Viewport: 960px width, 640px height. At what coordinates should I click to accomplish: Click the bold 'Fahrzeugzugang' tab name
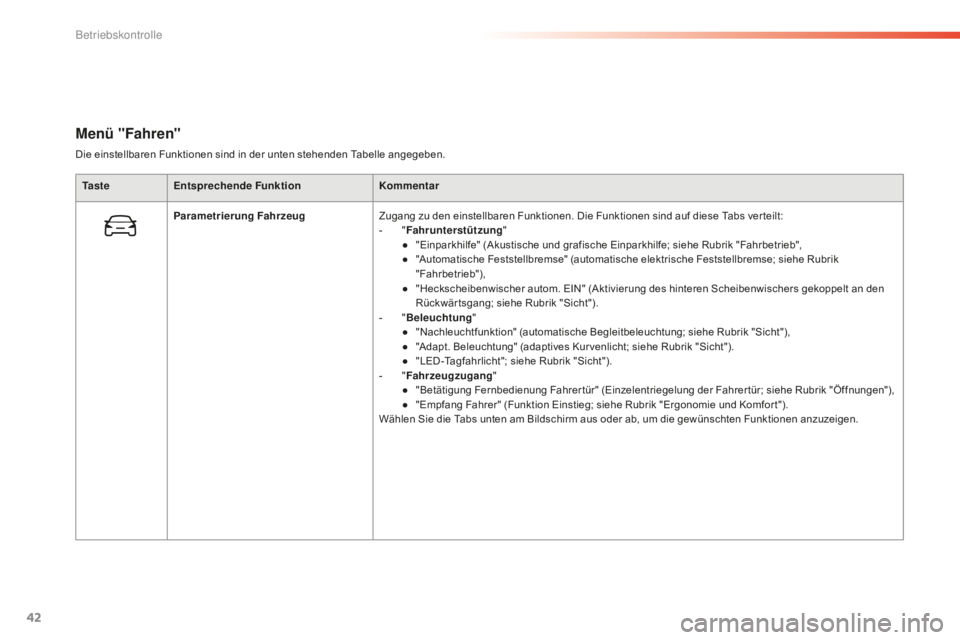coord(449,375)
